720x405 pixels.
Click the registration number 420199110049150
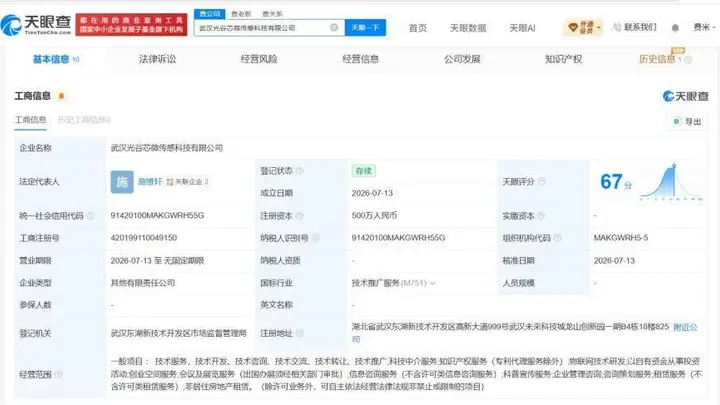click(x=144, y=238)
